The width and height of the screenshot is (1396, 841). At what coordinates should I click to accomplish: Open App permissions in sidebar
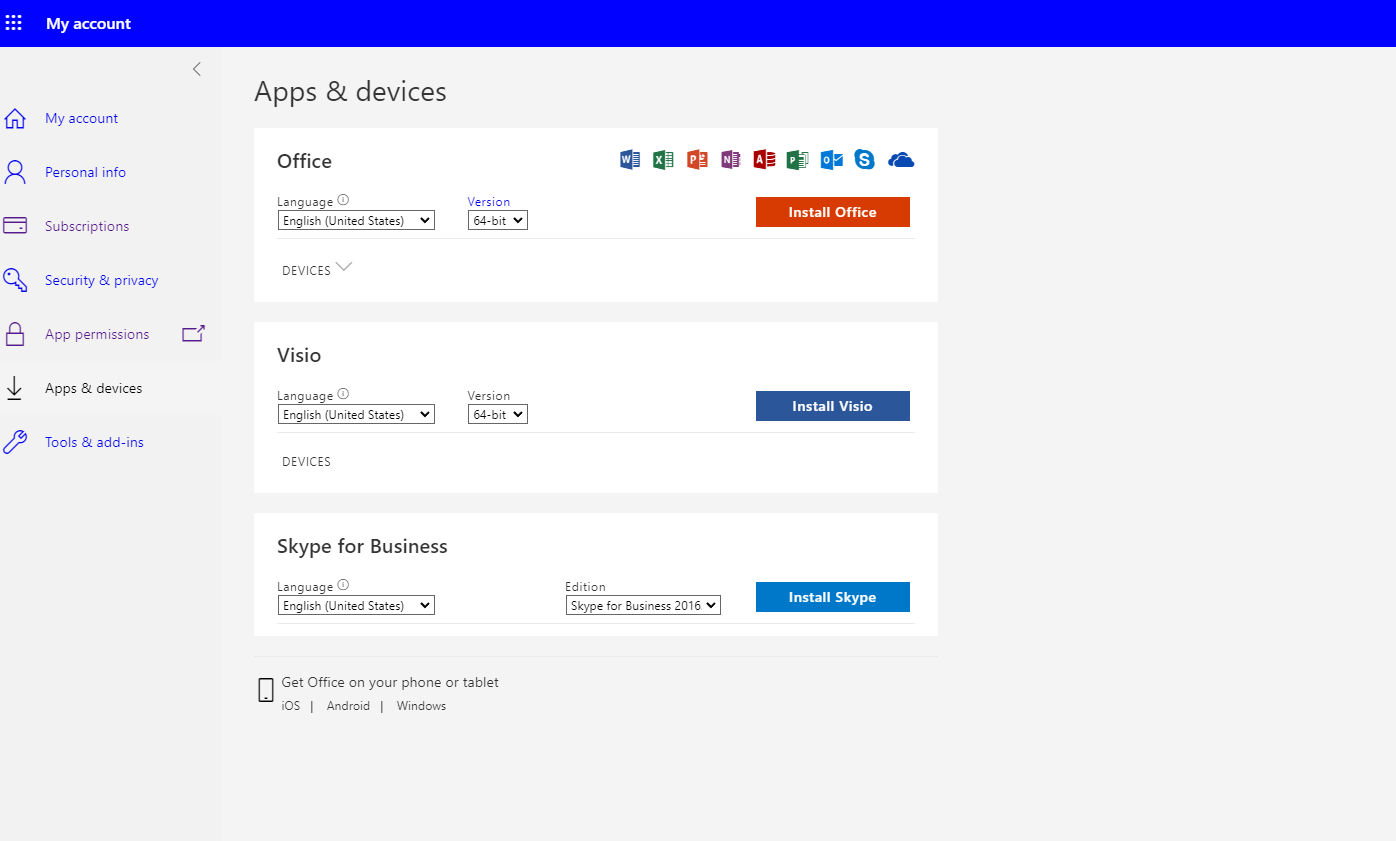point(97,334)
